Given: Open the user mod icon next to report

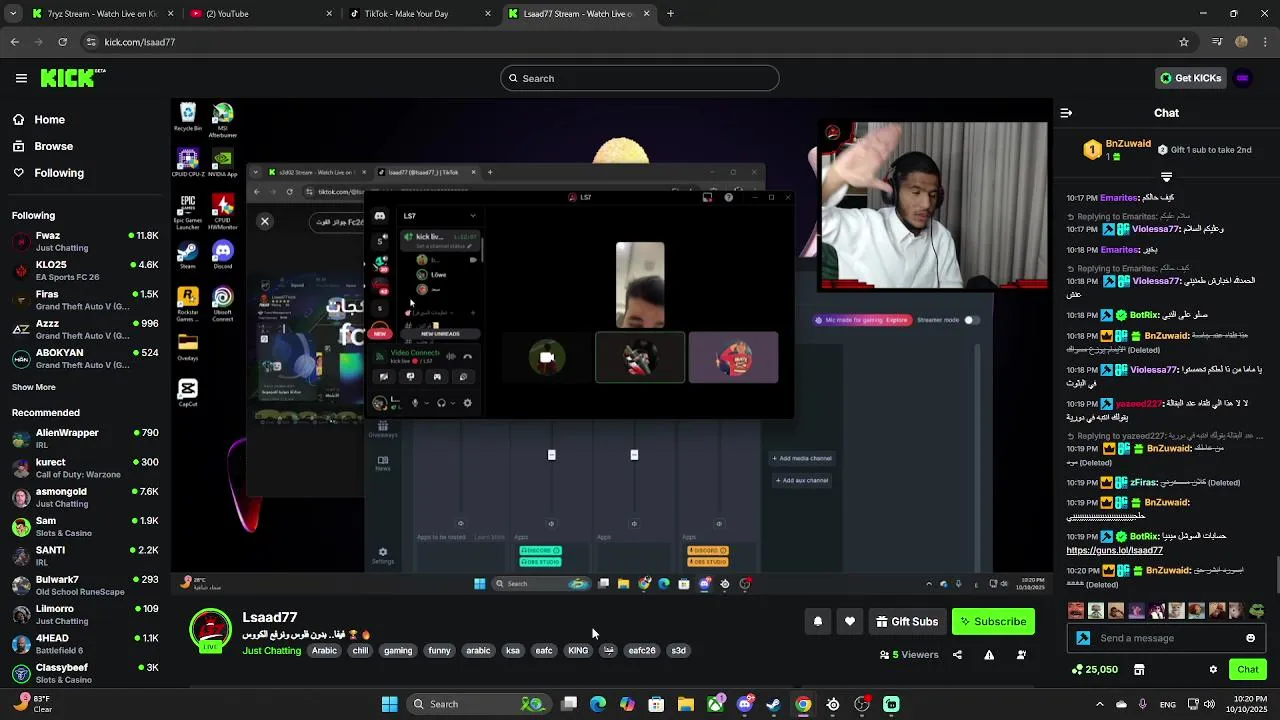Looking at the screenshot, I should 1021,655.
